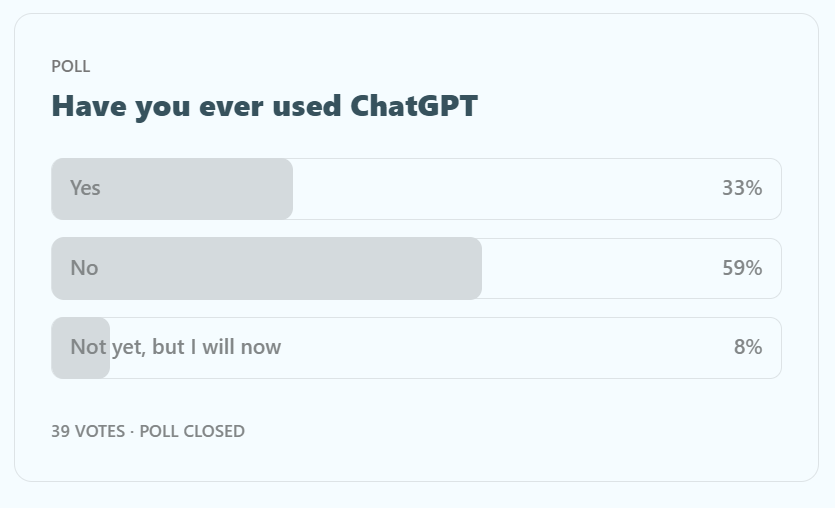Click the "39 VOTES" count text
The width and height of the screenshot is (835, 508).
click(x=87, y=431)
